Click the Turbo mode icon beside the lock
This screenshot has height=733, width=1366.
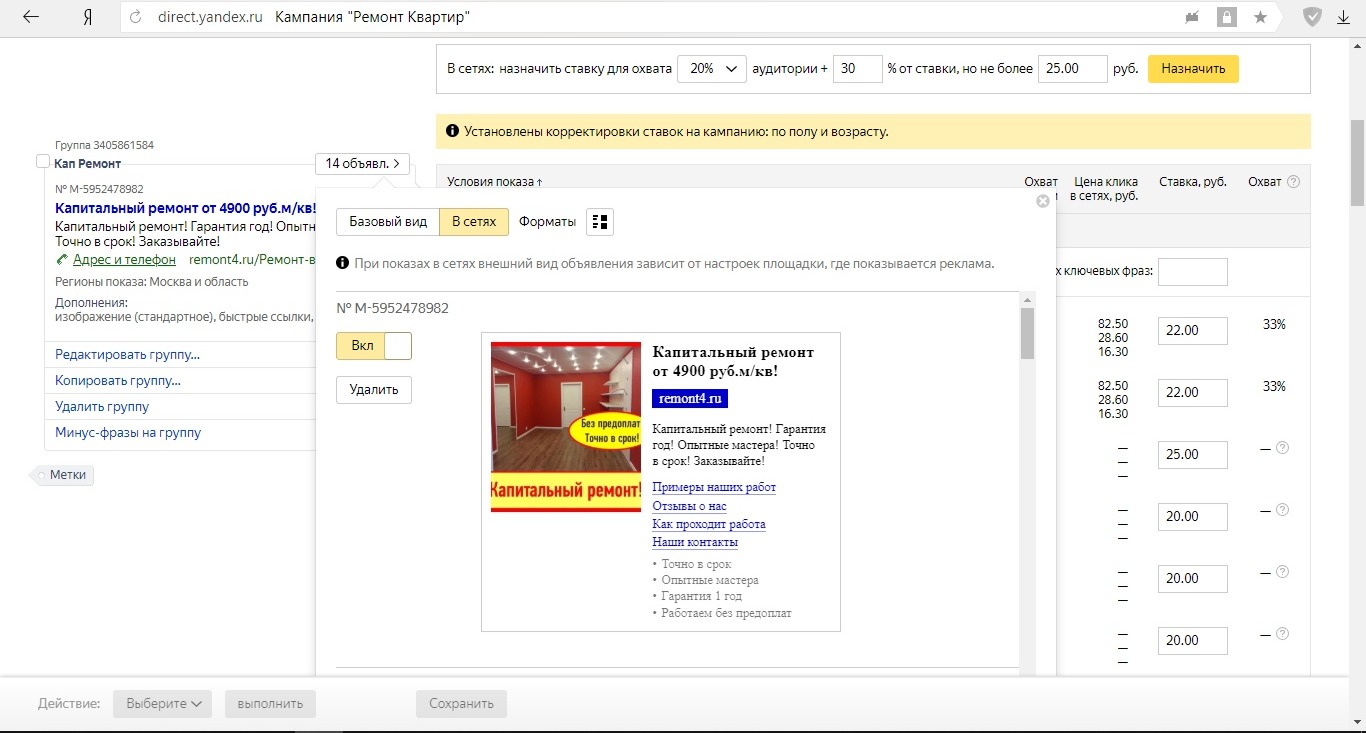coord(1191,17)
